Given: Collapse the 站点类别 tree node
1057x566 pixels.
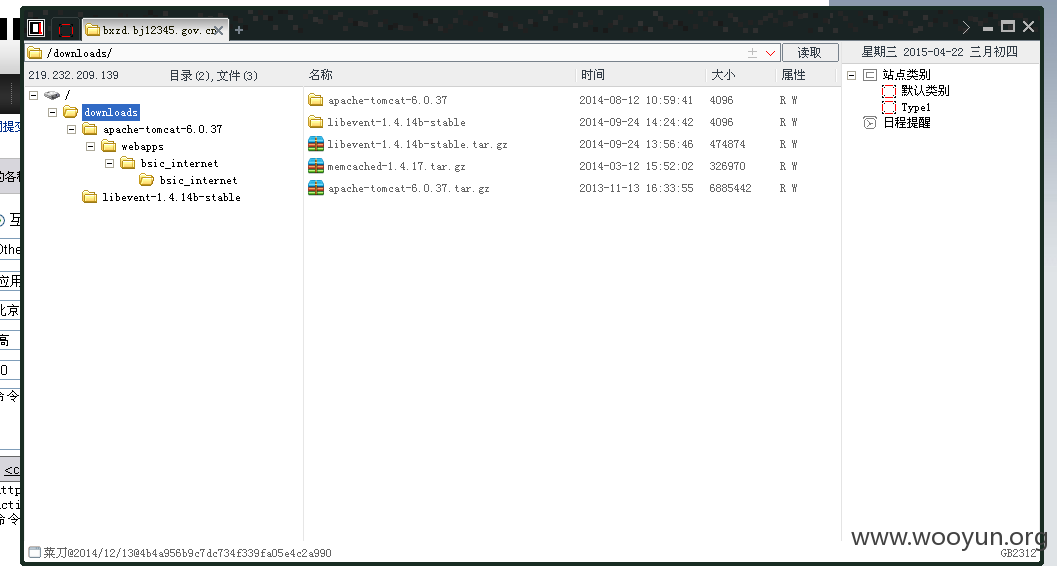Looking at the screenshot, I should click(851, 75).
